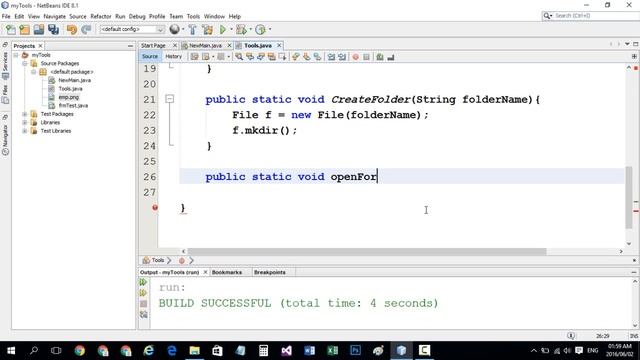Viewport: 640px width, 360px height.
Task: Collapse the CreateFolder method fold marker
Action: (169, 99)
